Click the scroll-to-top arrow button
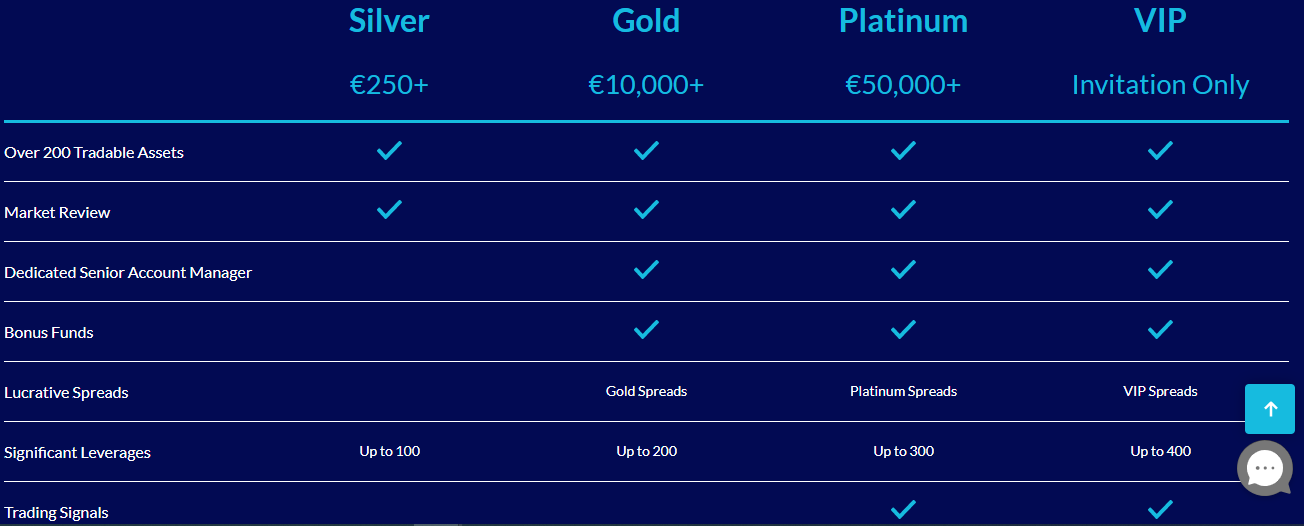The height and width of the screenshot is (526, 1304). (x=1270, y=409)
